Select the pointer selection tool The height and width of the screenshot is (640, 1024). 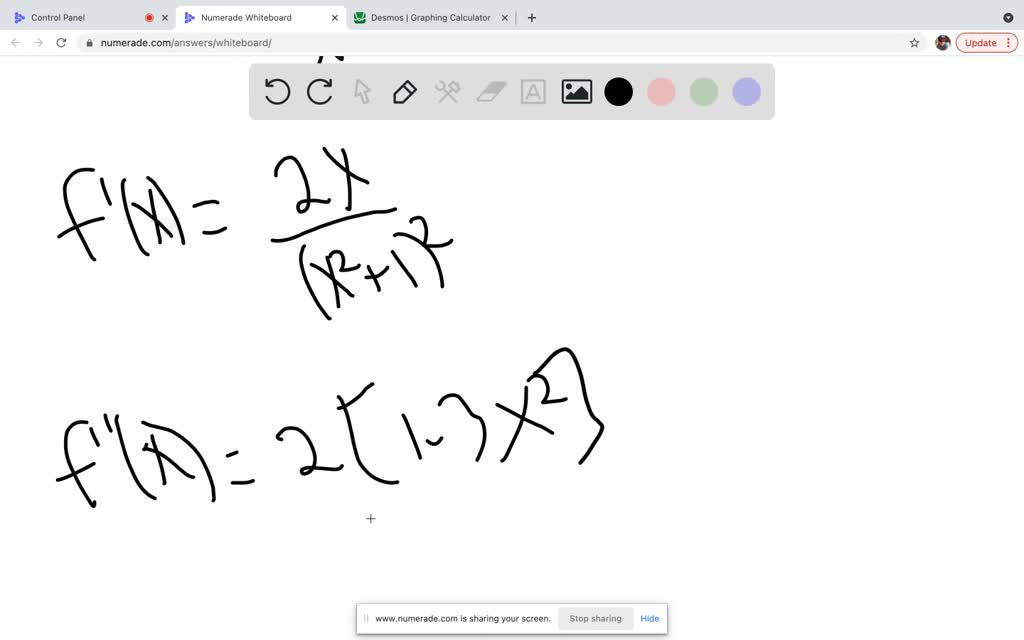click(361, 91)
